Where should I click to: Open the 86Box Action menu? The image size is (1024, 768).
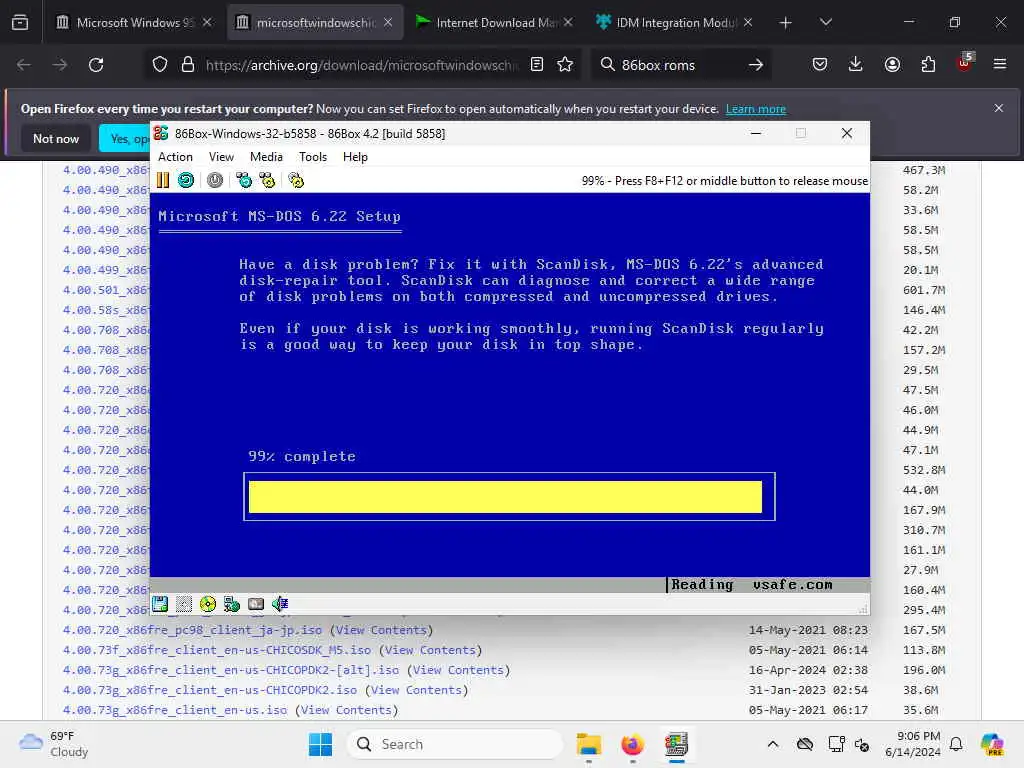tap(175, 157)
